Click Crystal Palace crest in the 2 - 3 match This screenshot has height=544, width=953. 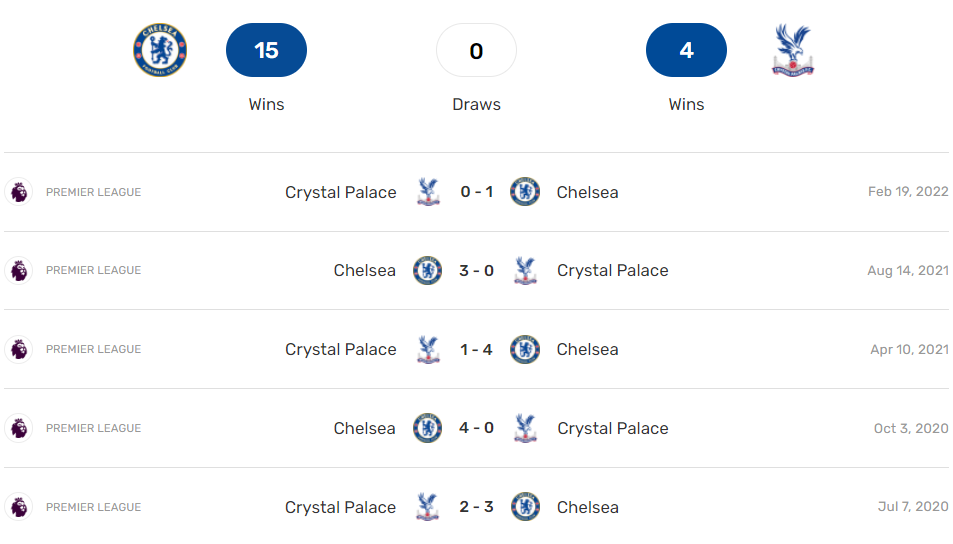pos(428,507)
